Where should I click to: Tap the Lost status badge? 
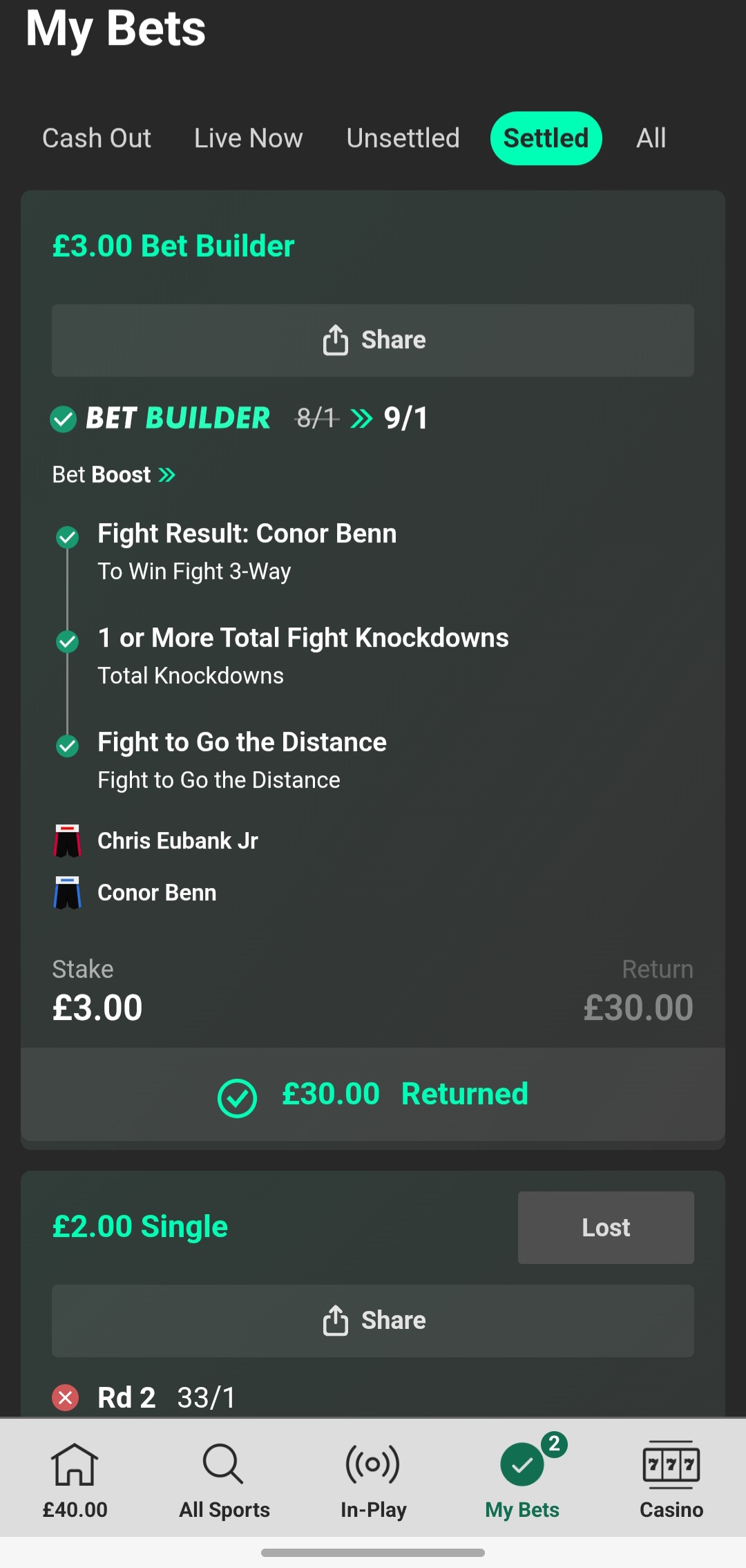tap(606, 1227)
